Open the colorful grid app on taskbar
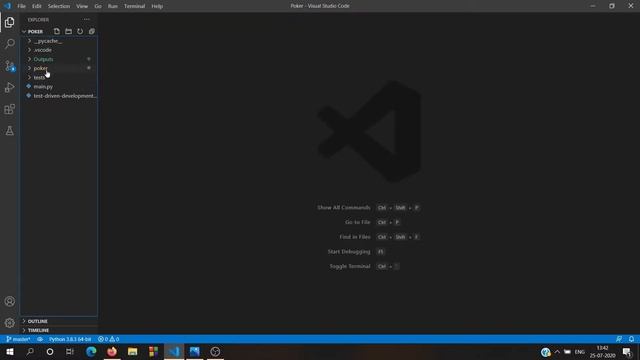Viewport: 640px width, 360px height. pyautogui.click(x=153, y=351)
